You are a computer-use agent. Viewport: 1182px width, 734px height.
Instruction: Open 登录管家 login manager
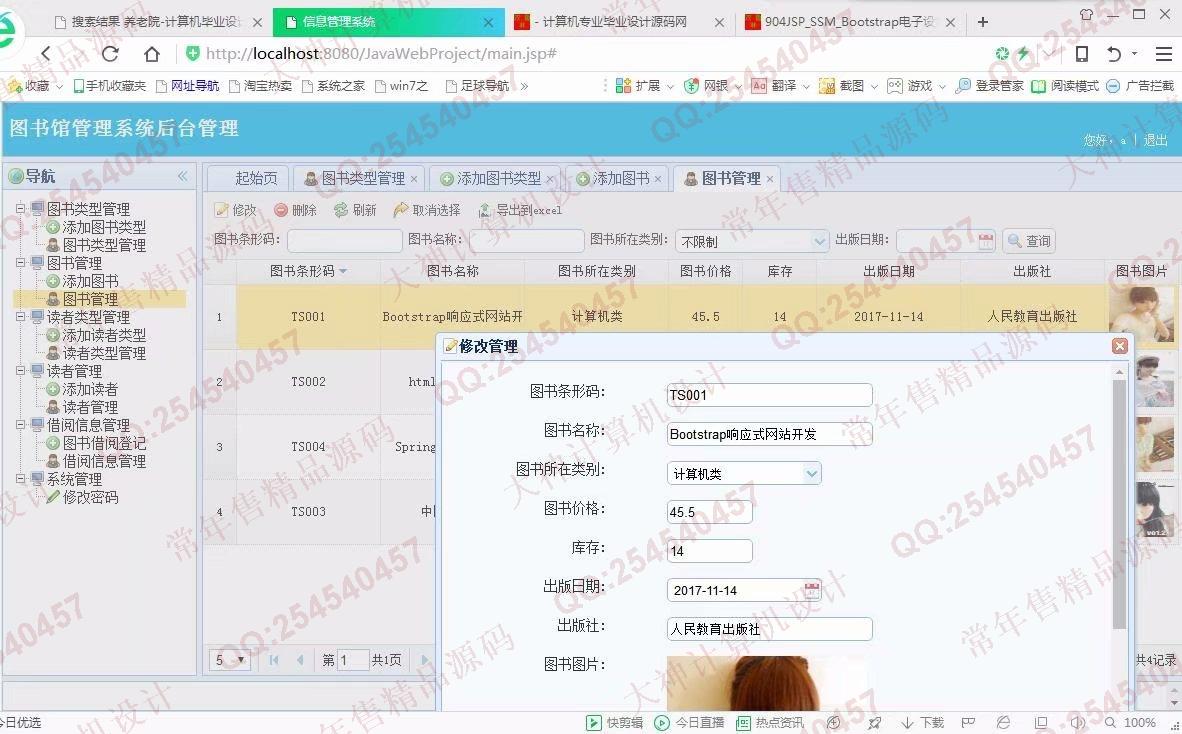989,86
